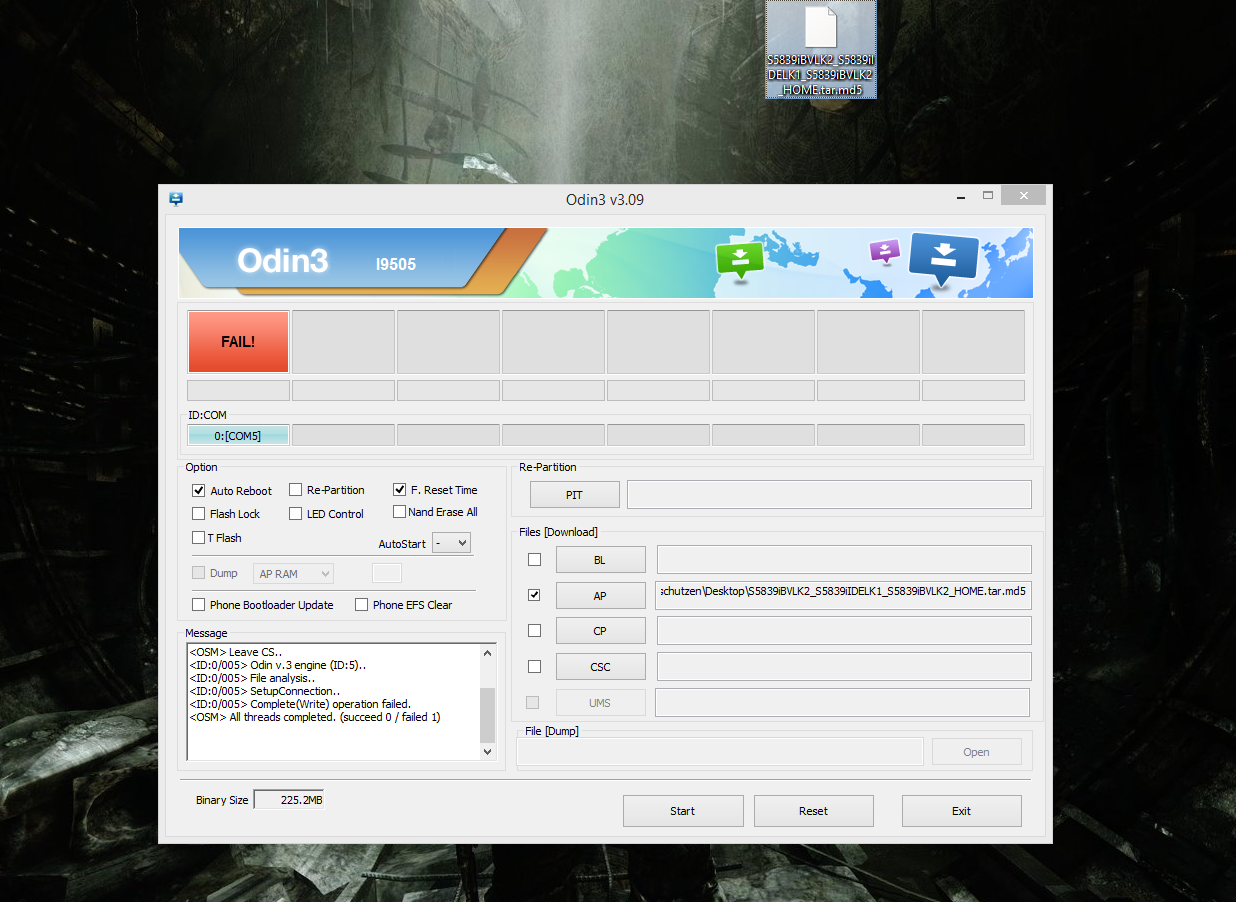Image resolution: width=1236 pixels, height=902 pixels.
Task: Enable Phone Bootloader Update checkbox
Action: [198, 605]
